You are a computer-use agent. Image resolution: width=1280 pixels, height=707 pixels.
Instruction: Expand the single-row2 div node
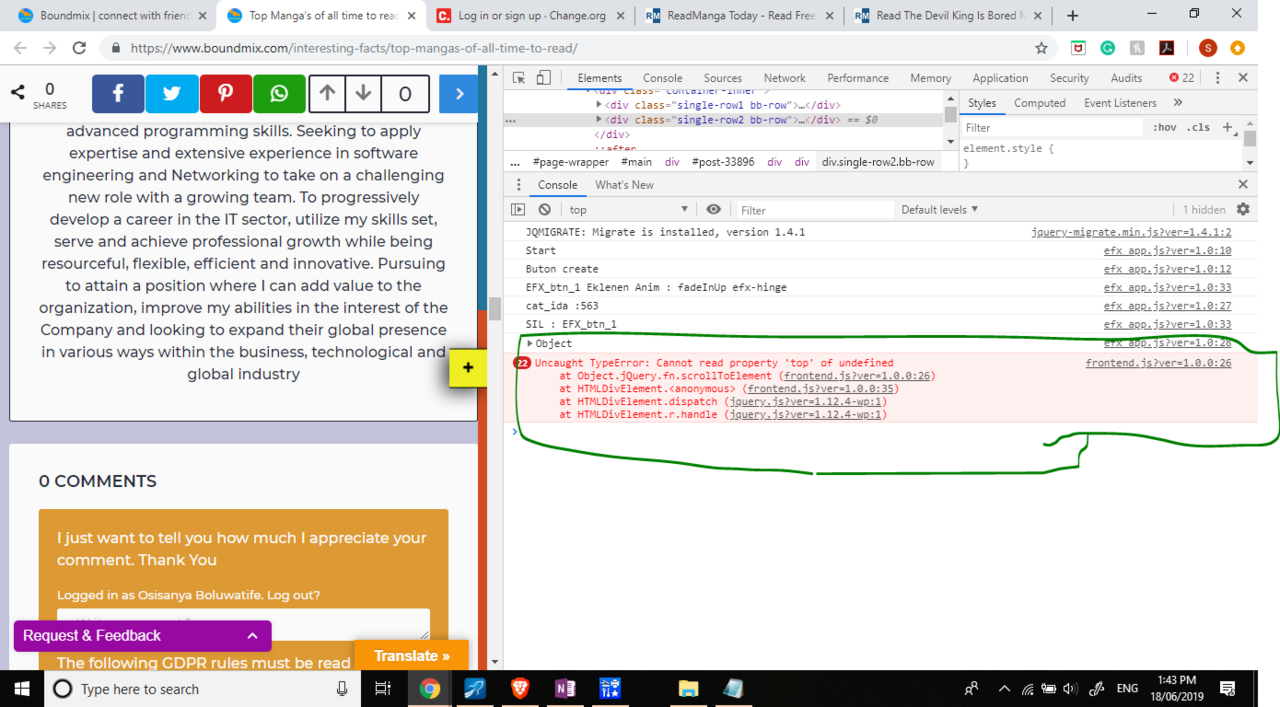599,120
